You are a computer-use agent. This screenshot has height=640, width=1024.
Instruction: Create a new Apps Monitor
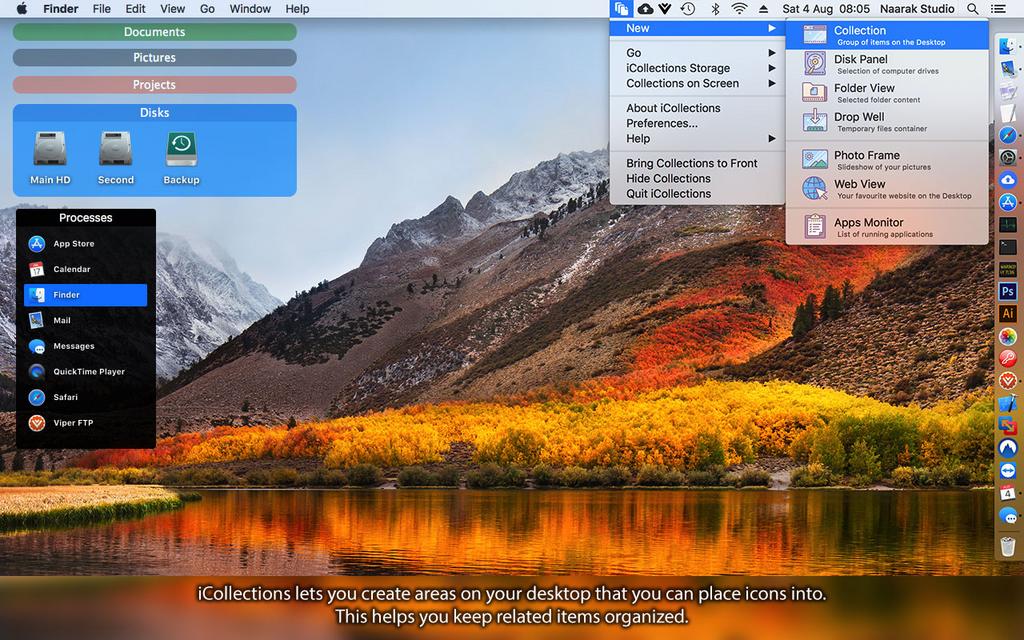click(887, 227)
